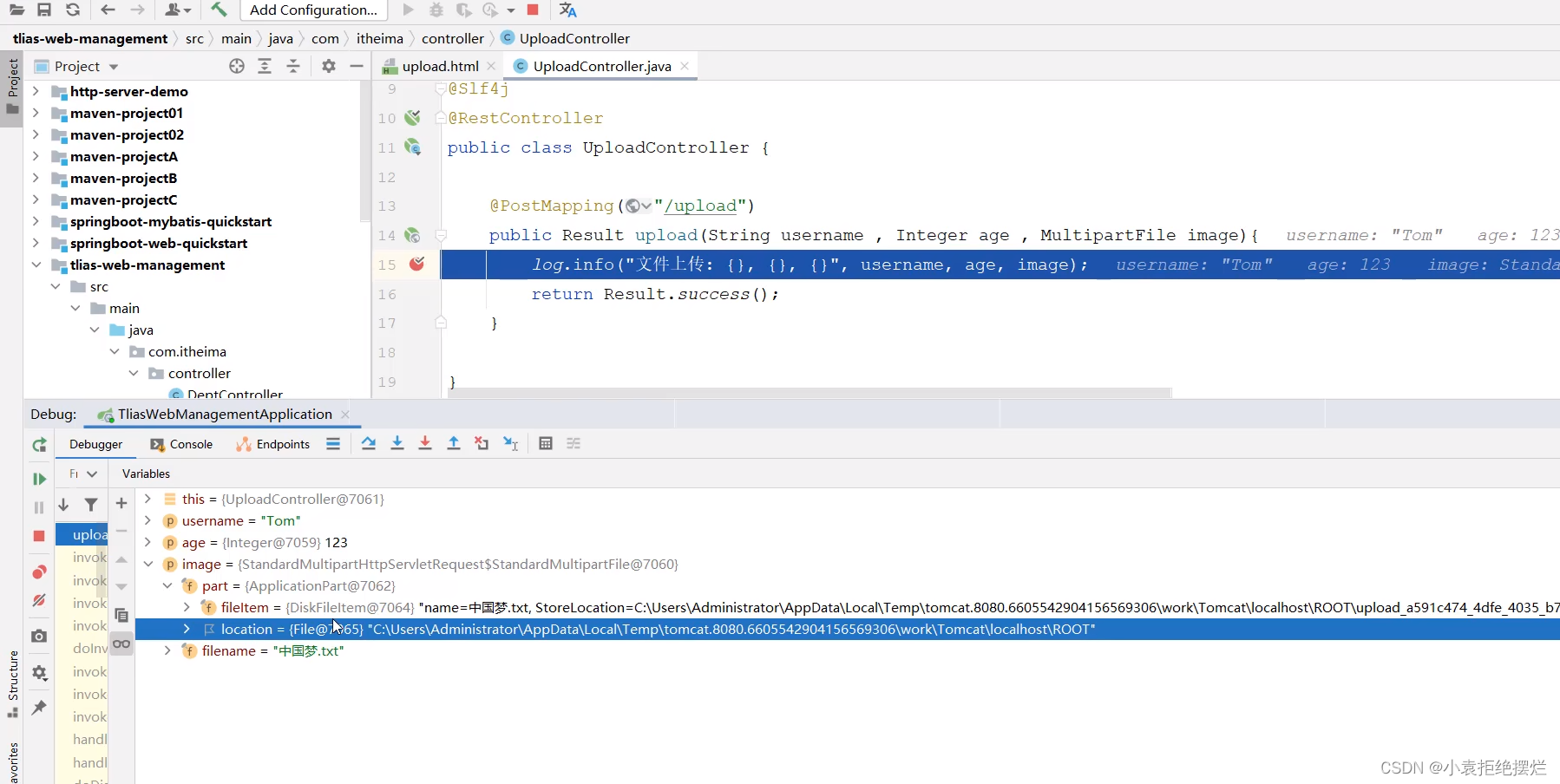The width and height of the screenshot is (1560, 784).
Task: Expand the fileItem field node
Action: tap(187, 607)
